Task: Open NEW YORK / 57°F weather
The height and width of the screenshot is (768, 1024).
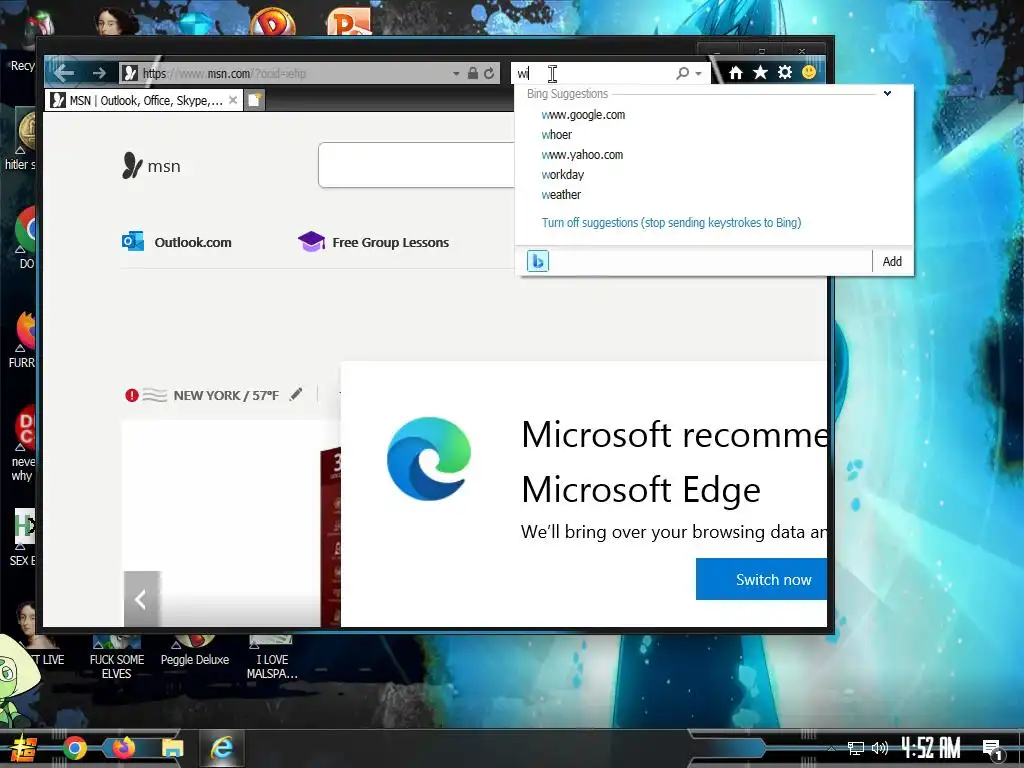Action: (226, 396)
